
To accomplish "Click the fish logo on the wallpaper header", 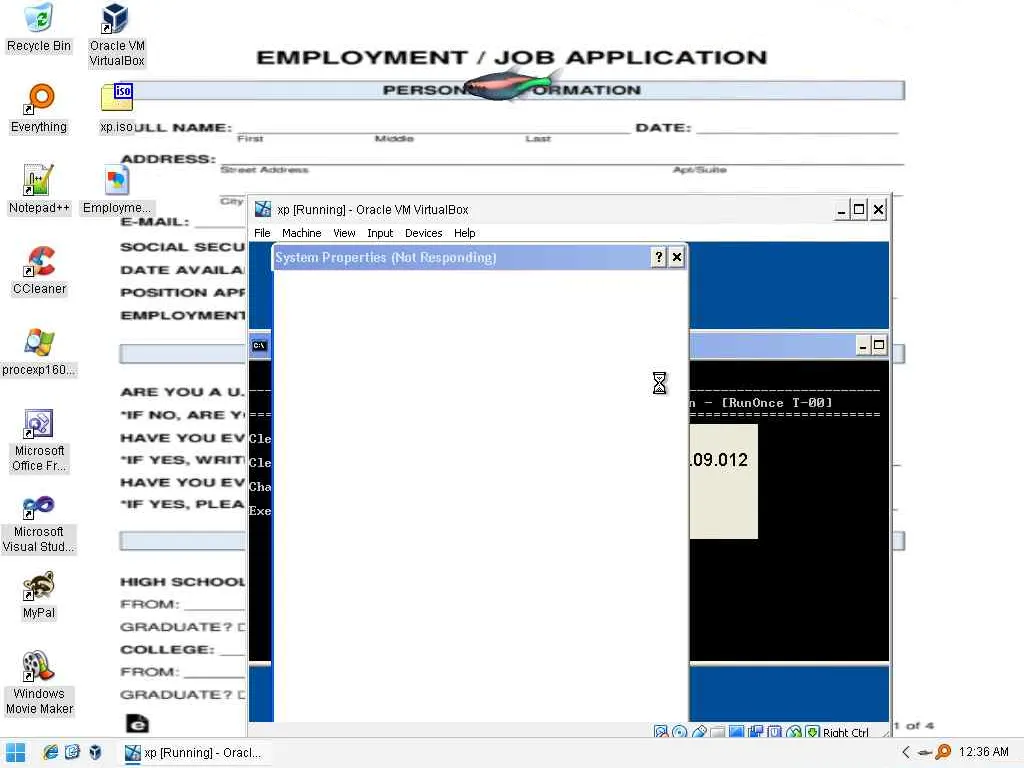I will pos(511,86).
